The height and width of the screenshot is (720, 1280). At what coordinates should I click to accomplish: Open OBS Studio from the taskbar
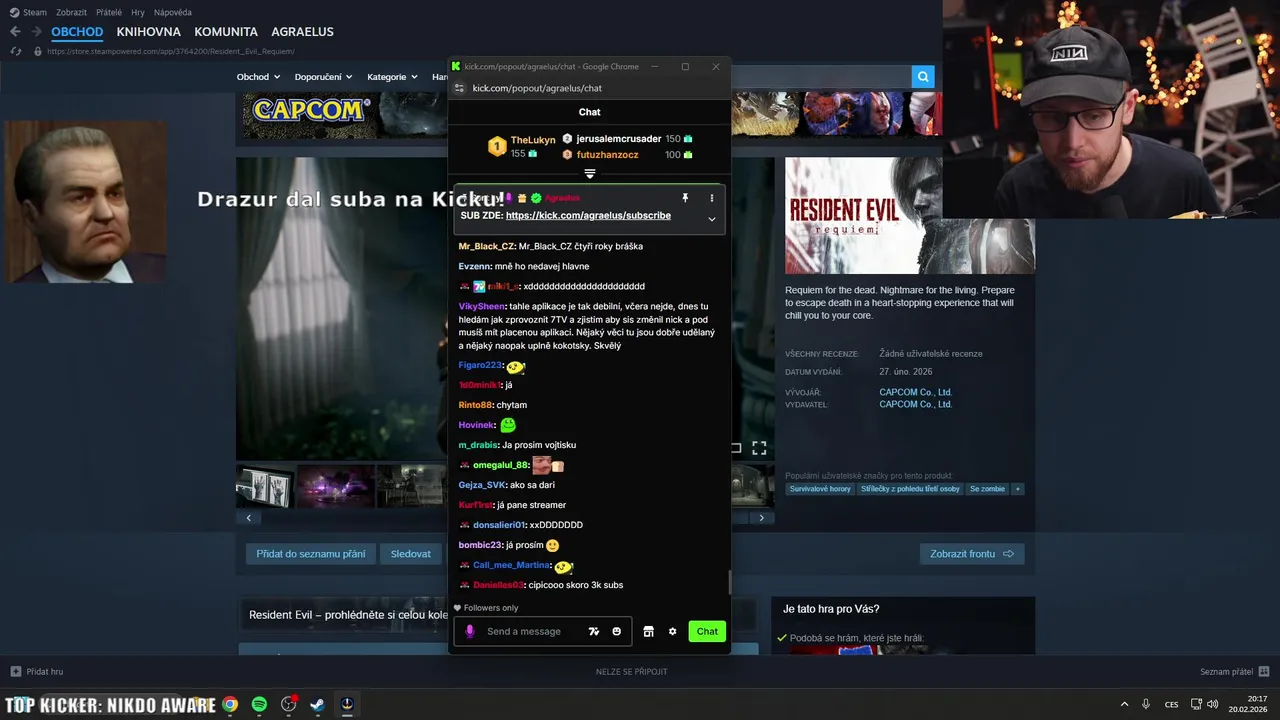coord(289,704)
